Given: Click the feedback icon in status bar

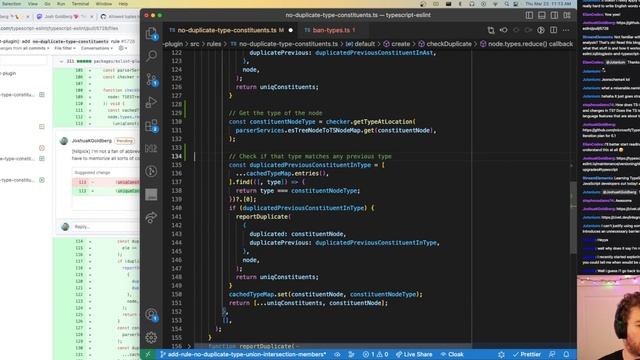Looking at the screenshot, I should (x=552, y=354).
